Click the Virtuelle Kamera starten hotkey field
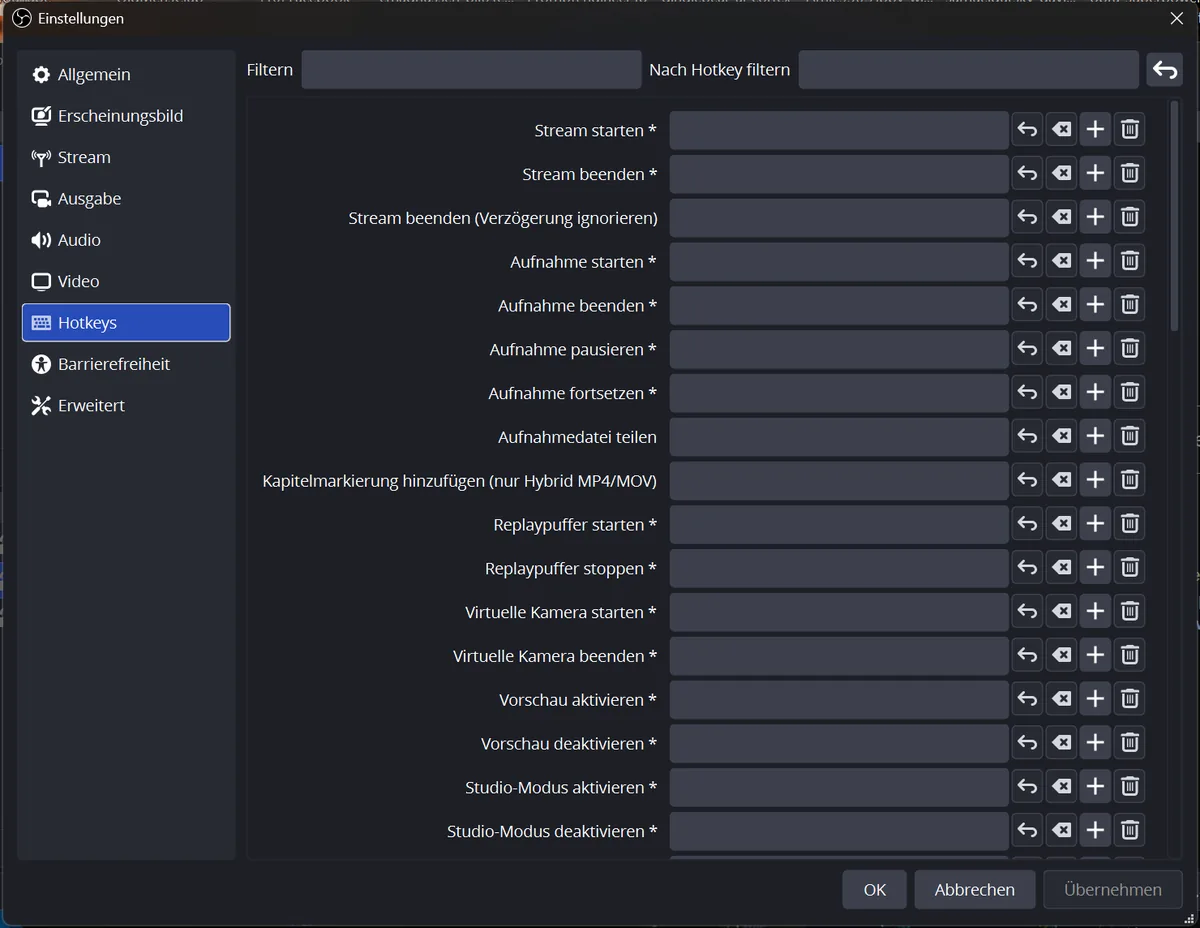The image size is (1200, 928). pos(839,612)
